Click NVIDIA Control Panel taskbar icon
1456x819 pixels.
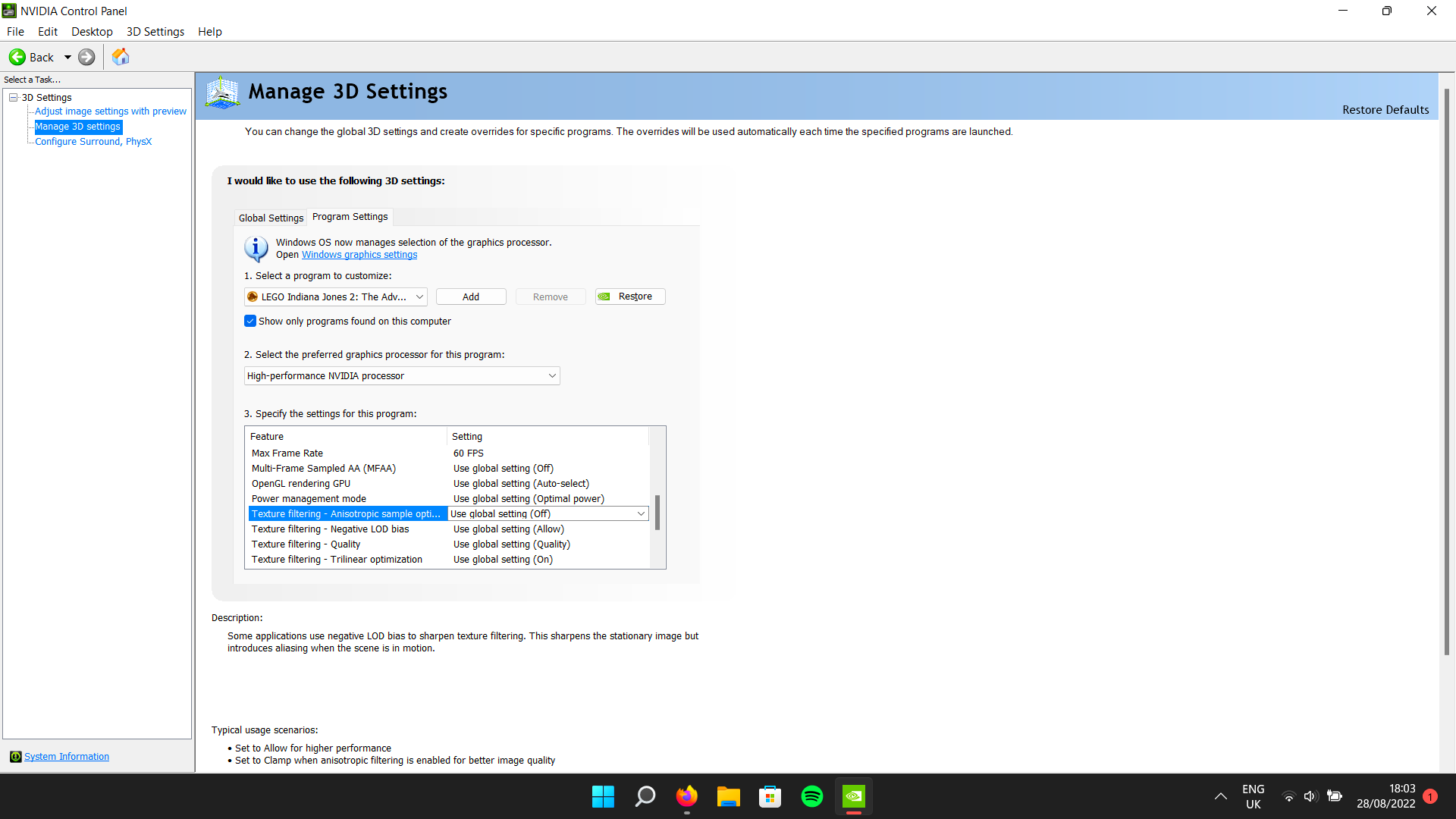(x=853, y=796)
